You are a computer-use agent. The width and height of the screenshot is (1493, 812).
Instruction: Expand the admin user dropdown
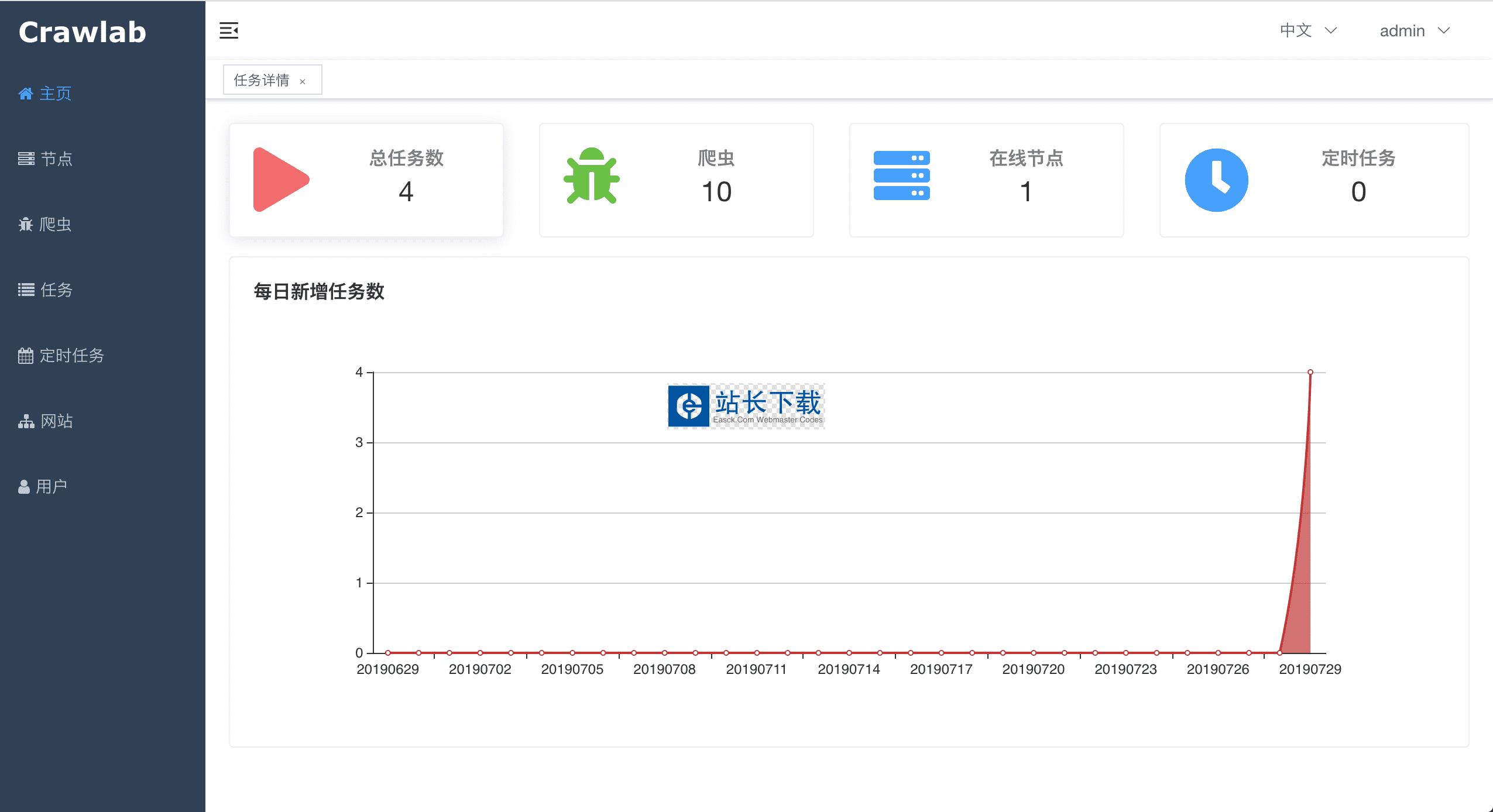[1402, 31]
